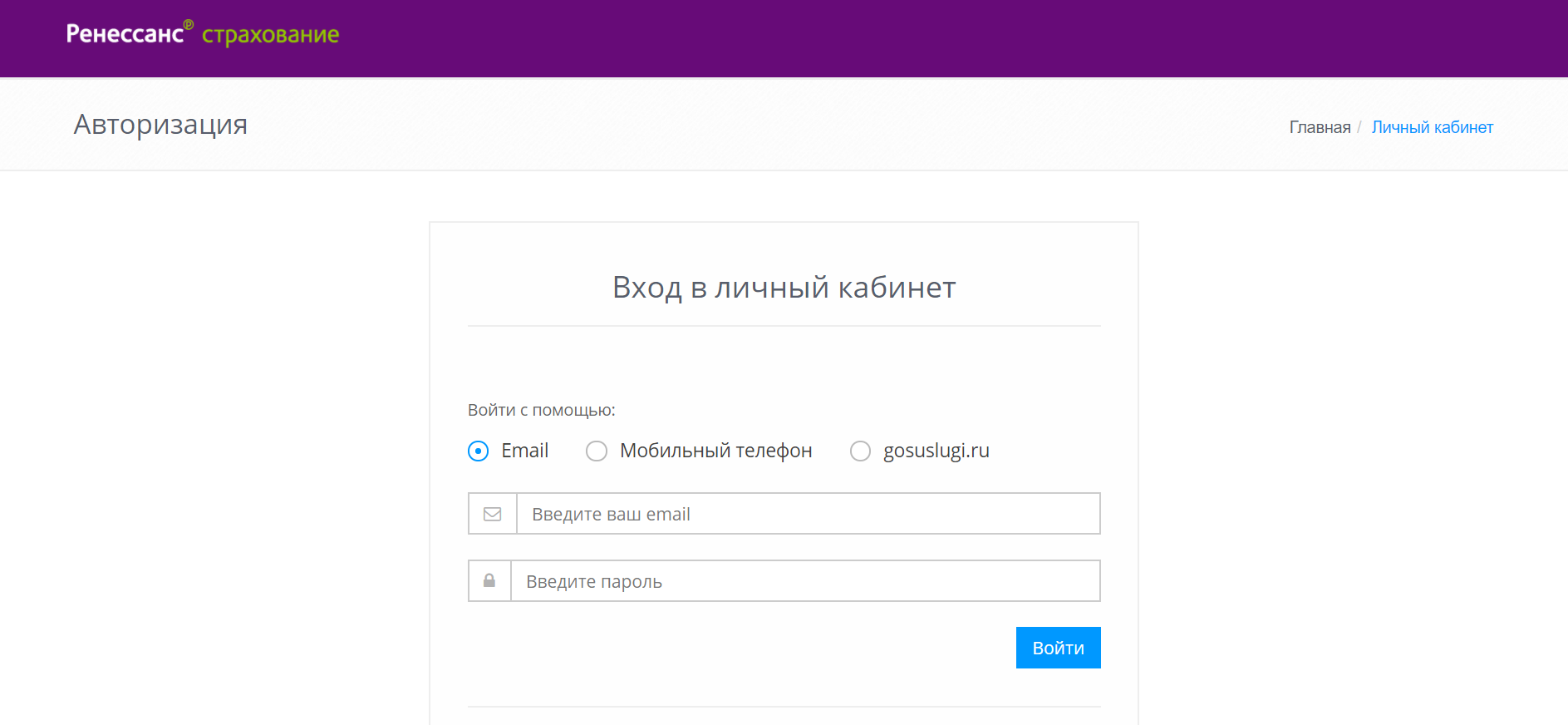Click the slash separator in the breadcrumb

point(1359,127)
